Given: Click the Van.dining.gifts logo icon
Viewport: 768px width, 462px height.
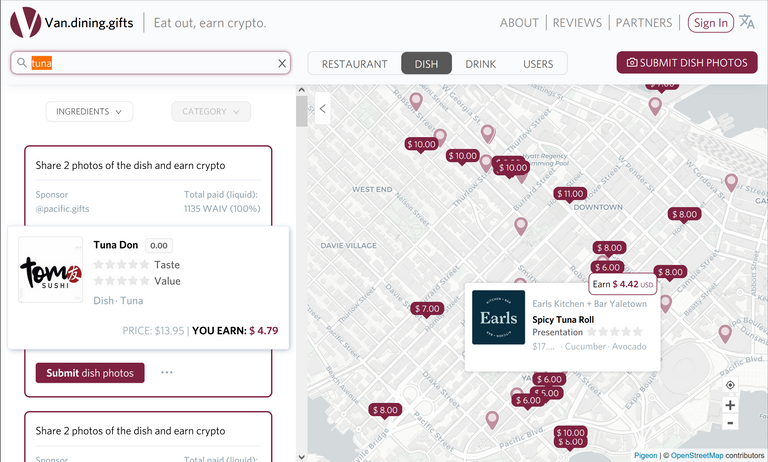Looking at the screenshot, I should pos(25,23).
